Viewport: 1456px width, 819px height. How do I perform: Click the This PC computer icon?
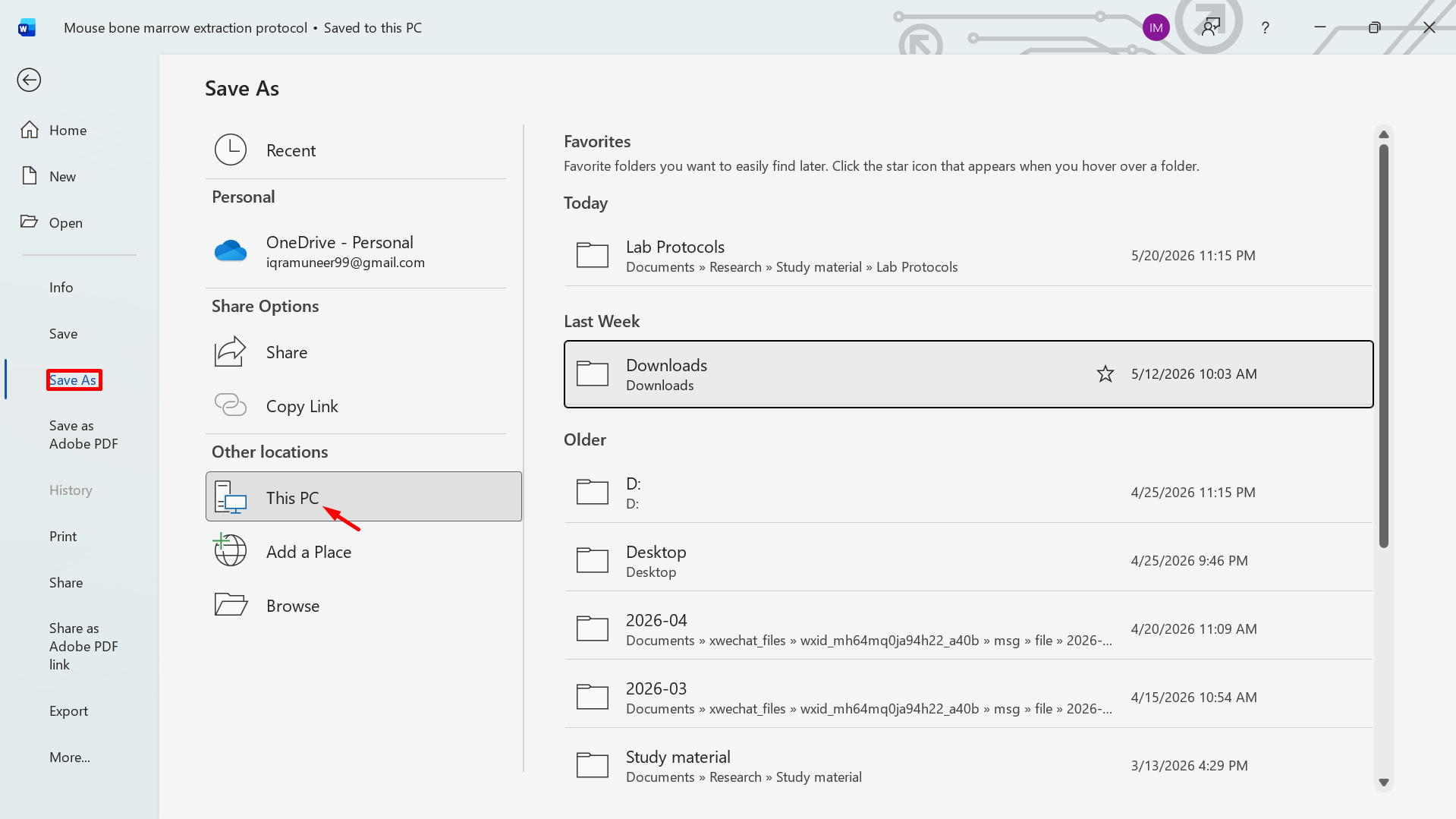231,497
